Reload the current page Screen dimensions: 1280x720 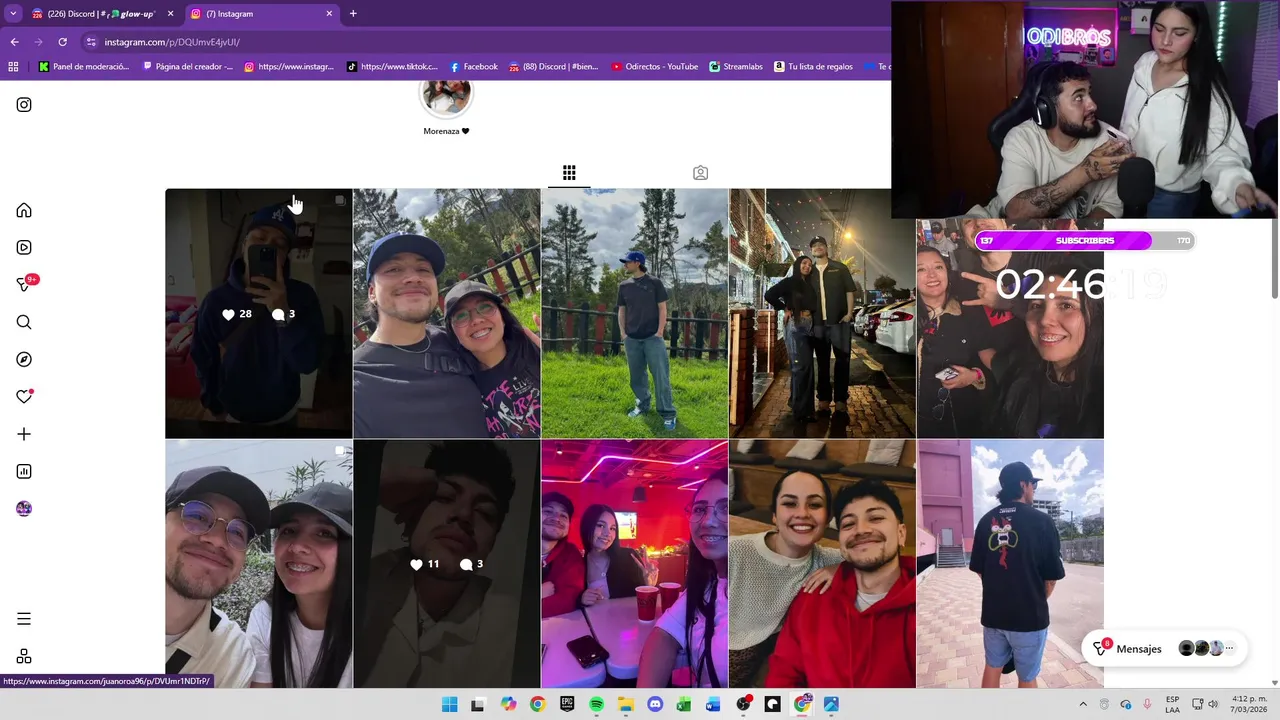click(x=62, y=42)
